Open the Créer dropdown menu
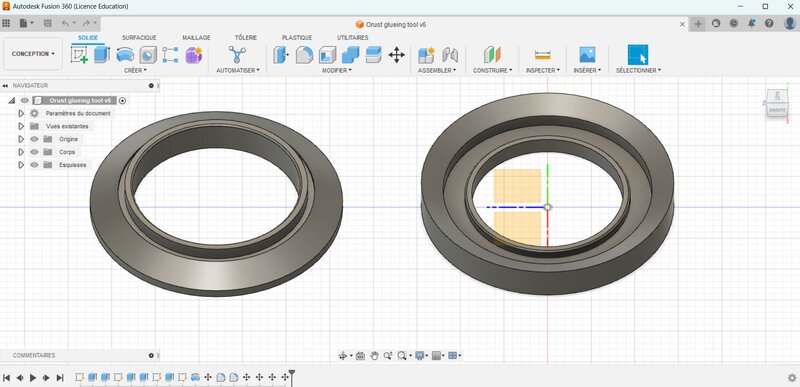800x387 pixels. pyautogui.click(x=135, y=70)
